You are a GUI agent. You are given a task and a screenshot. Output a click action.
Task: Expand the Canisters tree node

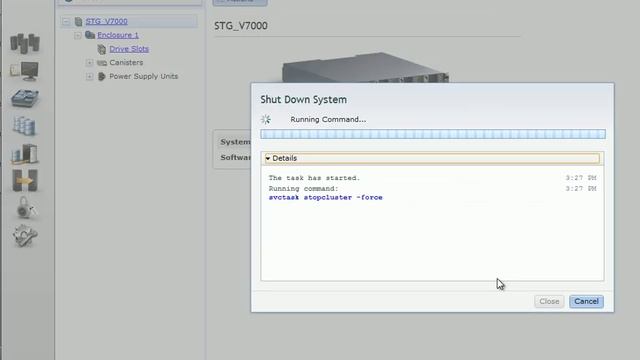[x=89, y=63]
